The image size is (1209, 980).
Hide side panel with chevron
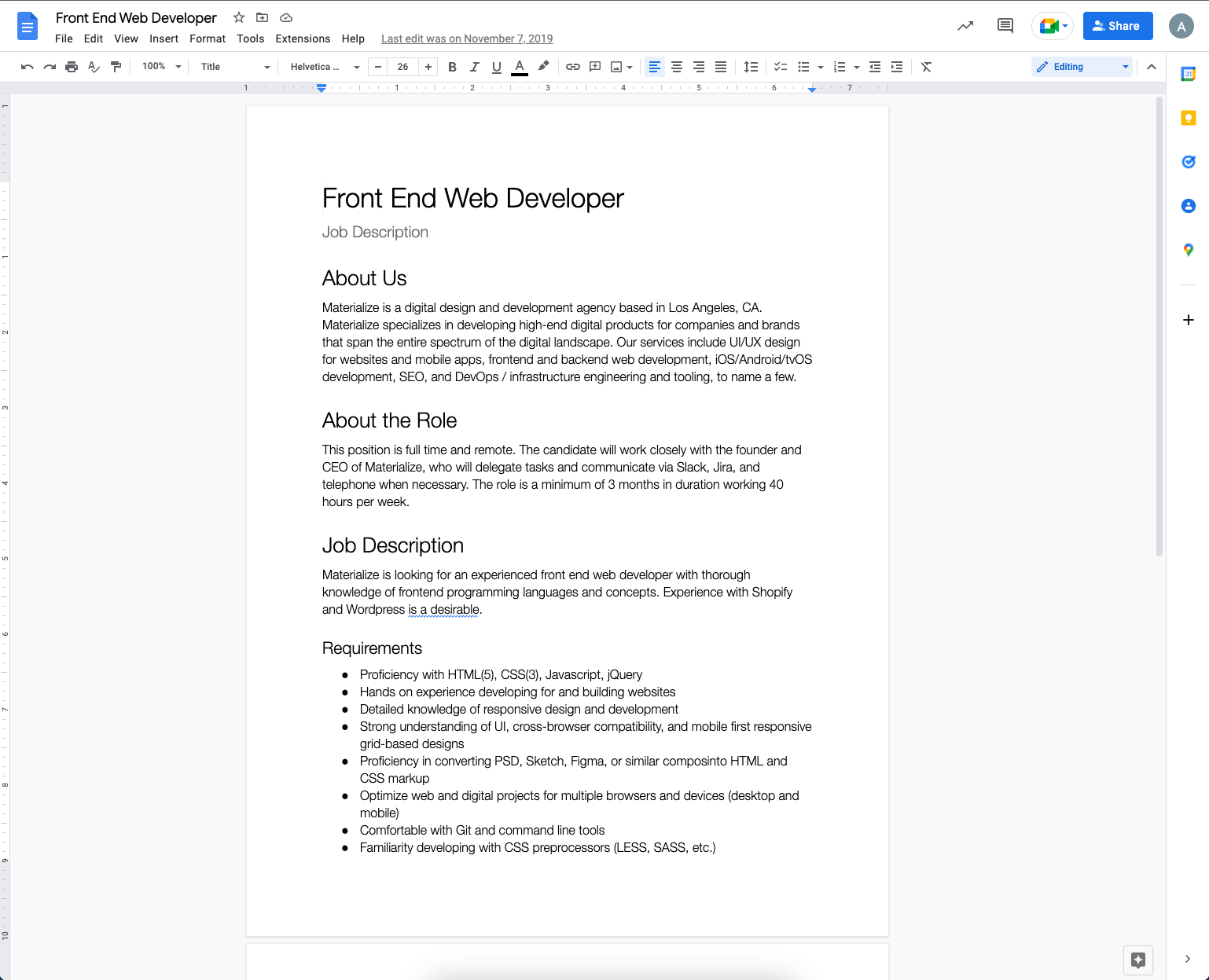point(1188,959)
